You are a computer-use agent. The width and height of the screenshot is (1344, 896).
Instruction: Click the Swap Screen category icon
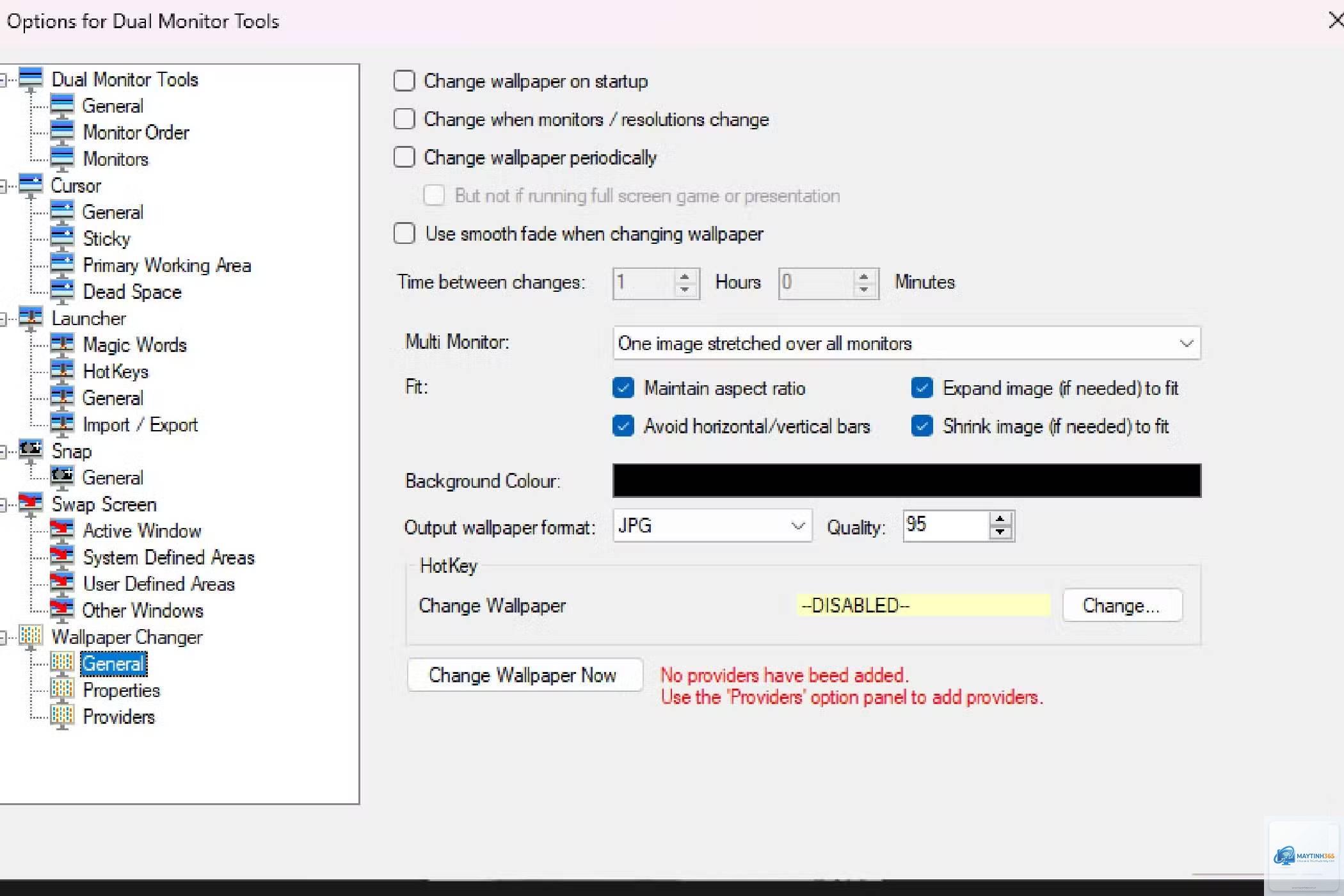tap(31, 504)
